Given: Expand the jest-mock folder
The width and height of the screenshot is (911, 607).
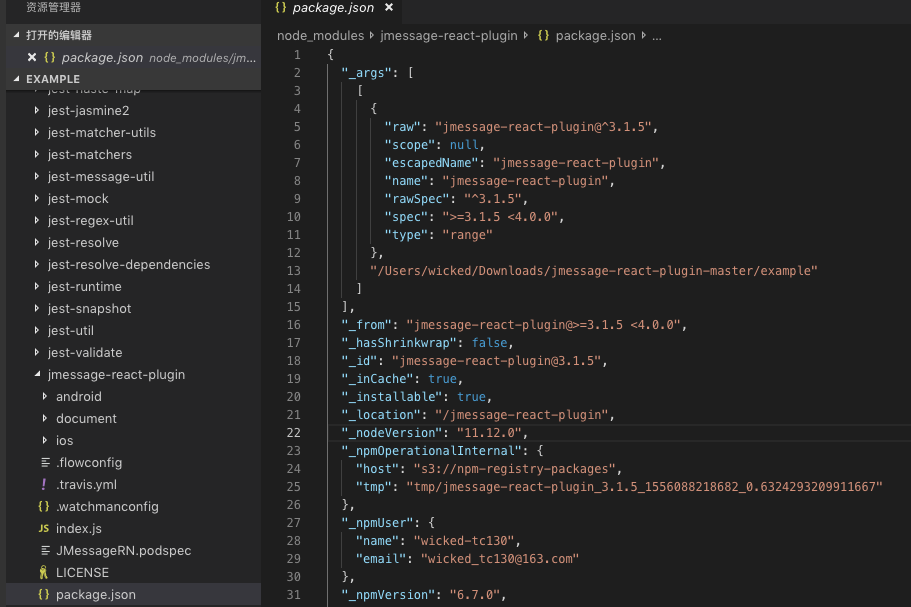Looking at the screenshot, I should coord(37,199).
